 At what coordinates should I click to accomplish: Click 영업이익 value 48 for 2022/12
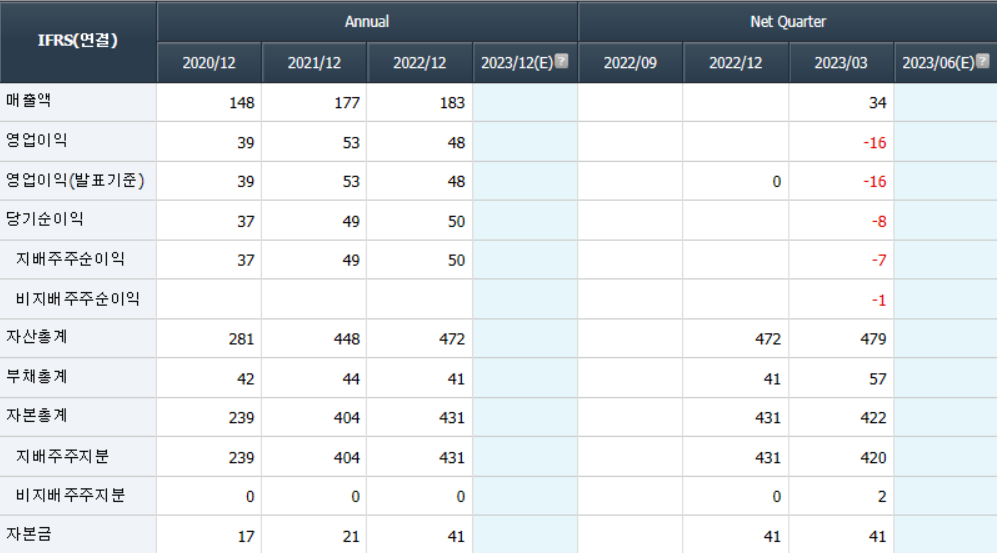pyautogui.click(x=456, y=143)
